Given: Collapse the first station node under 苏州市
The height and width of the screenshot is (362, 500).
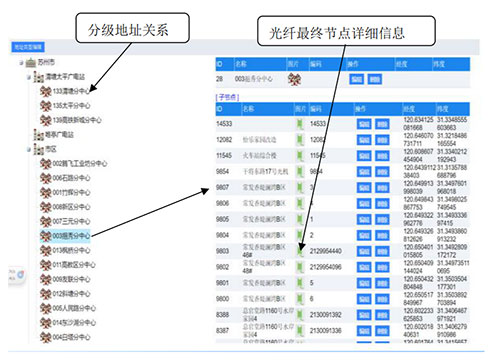Looking at the screenshot, I should click(x=29, y=77).
